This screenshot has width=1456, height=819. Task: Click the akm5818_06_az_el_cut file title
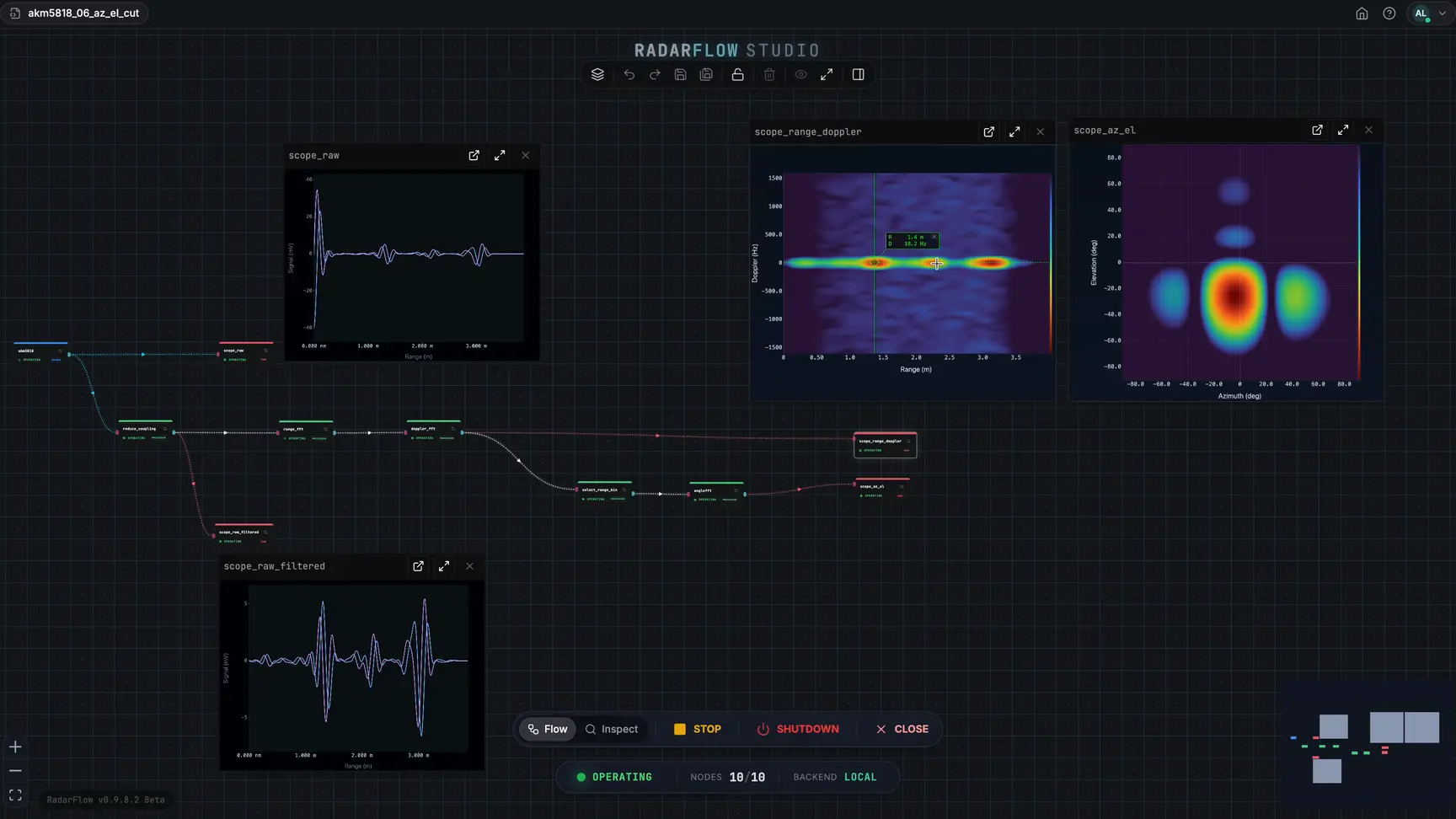pyautogui.click(x=83, y=13)
